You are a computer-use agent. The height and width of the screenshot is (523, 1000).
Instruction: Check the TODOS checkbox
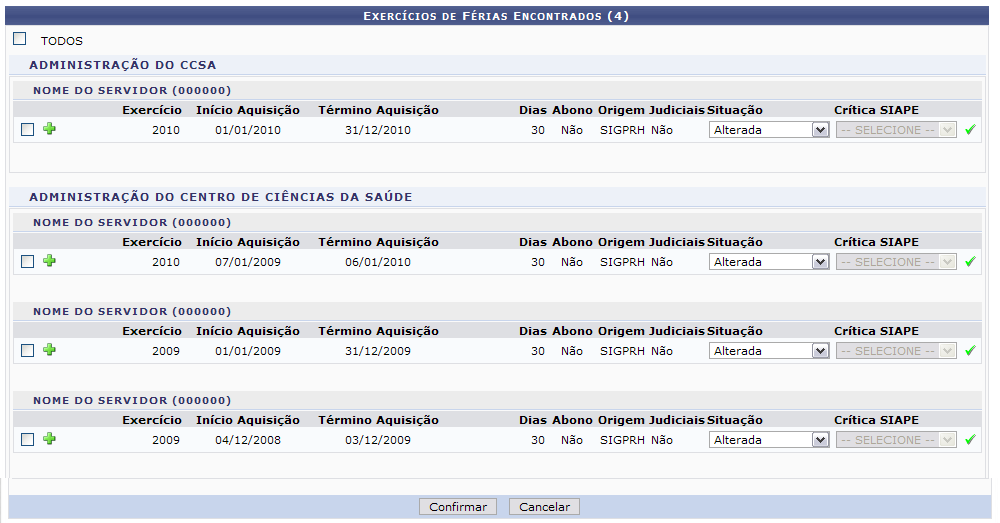point(20,40)
